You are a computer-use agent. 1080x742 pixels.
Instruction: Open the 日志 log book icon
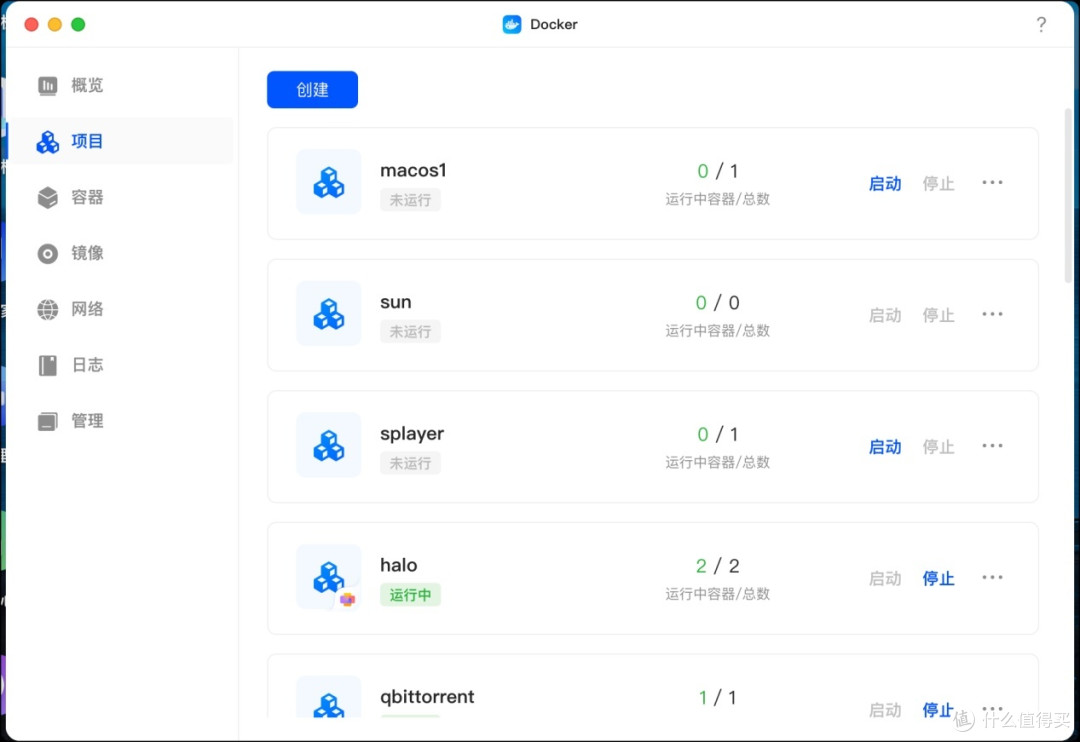(48, 365)
